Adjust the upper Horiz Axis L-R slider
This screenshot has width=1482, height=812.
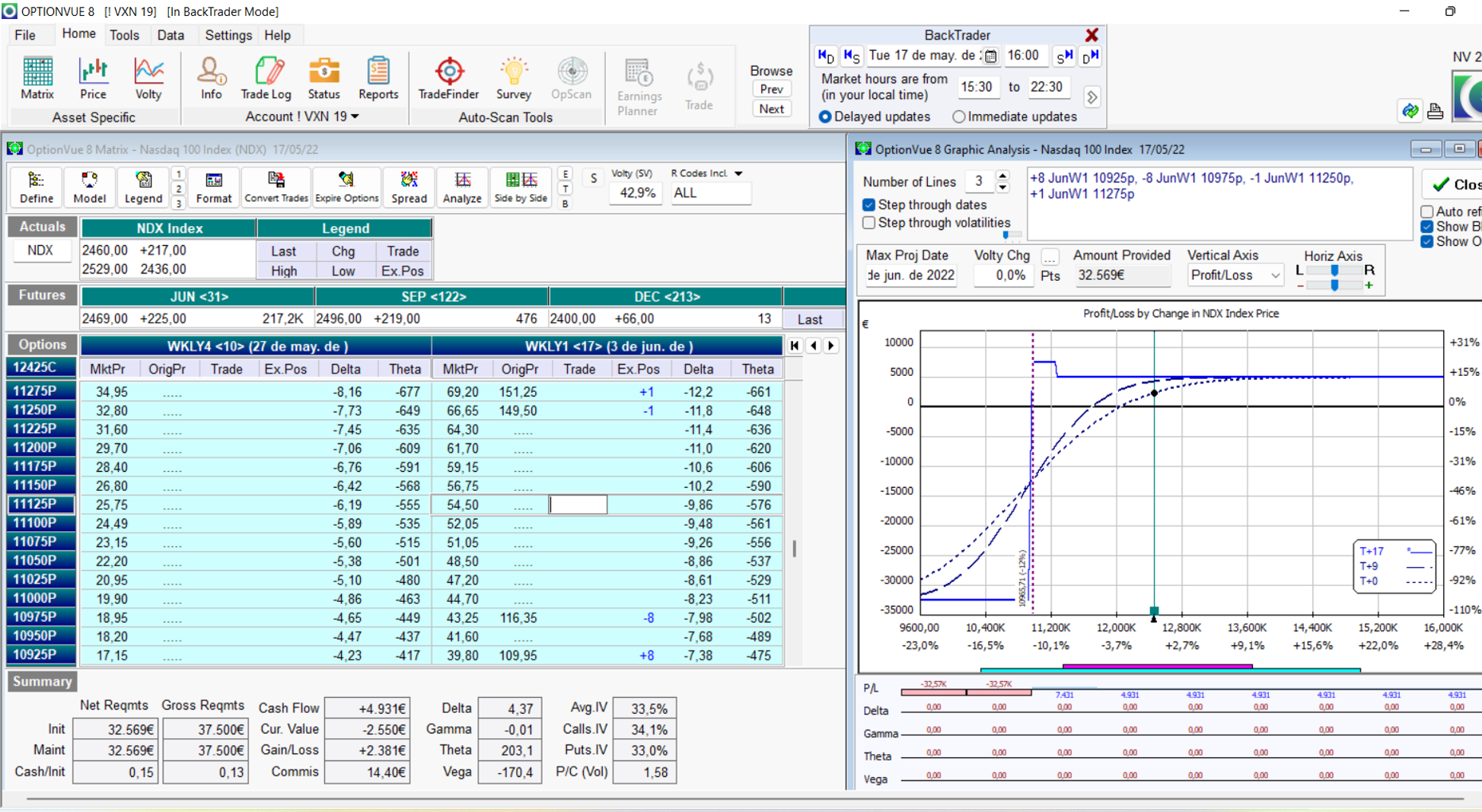pyautogui.click(x=1334, y=270)
